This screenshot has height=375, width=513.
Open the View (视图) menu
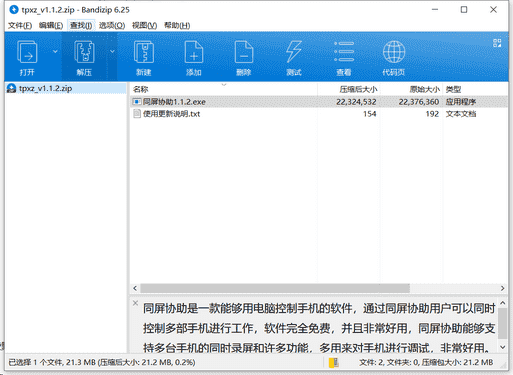[x=144, y=25]
